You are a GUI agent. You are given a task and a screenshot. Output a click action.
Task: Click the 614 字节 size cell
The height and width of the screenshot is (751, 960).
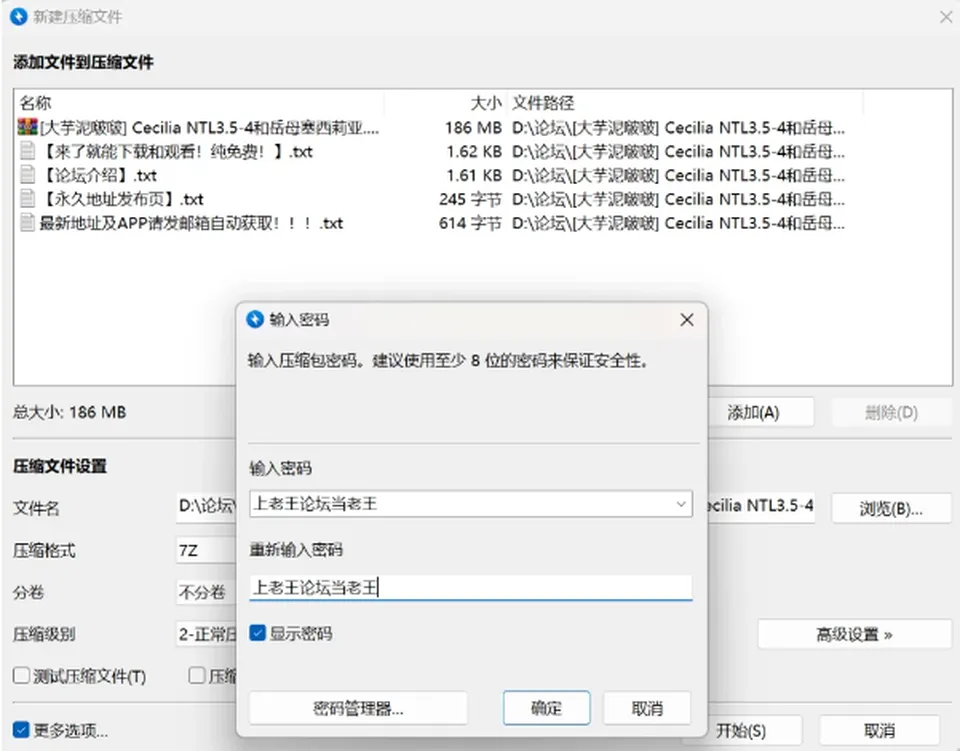click(470, 223)
